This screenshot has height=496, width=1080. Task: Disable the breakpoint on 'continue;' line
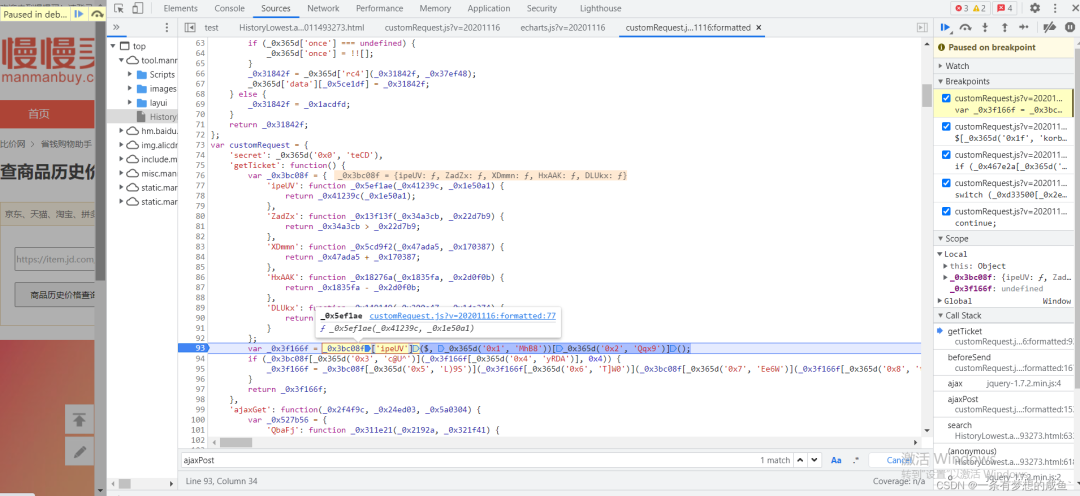pos(946,211)
